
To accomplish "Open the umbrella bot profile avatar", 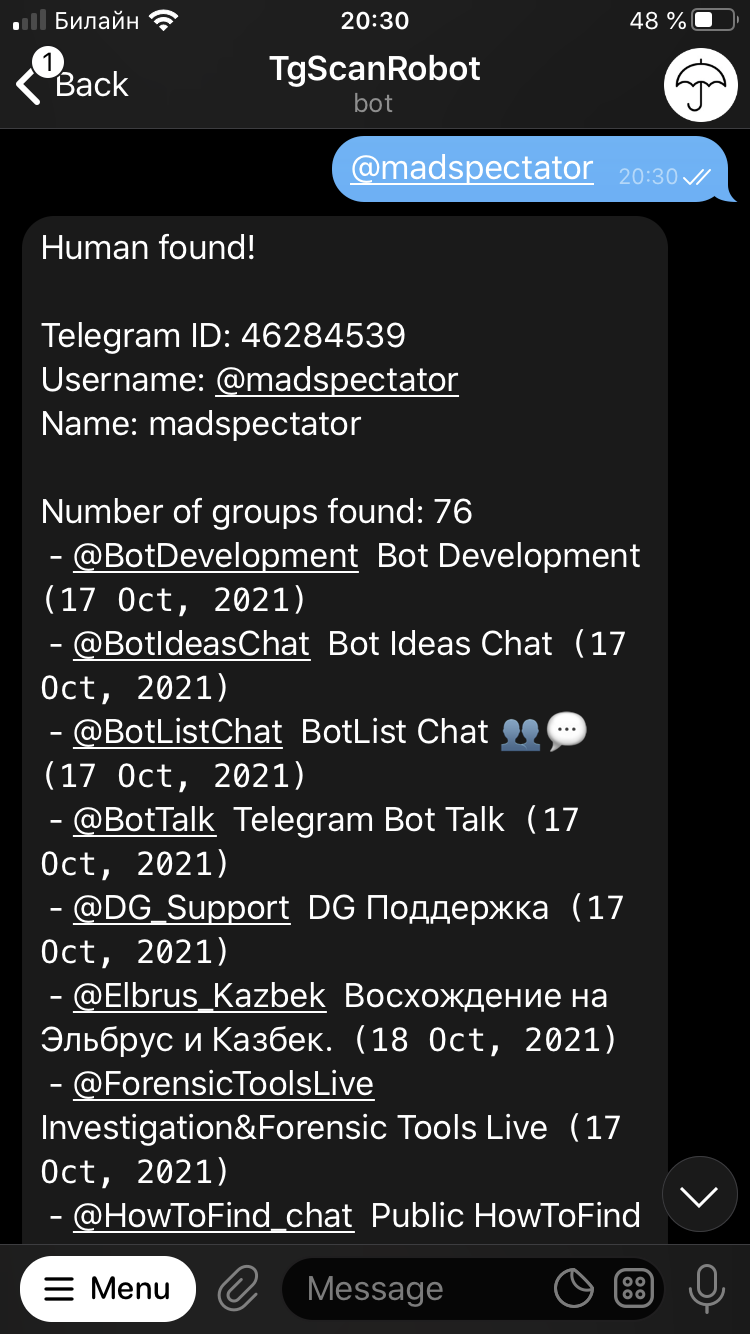I will [706, 85].
